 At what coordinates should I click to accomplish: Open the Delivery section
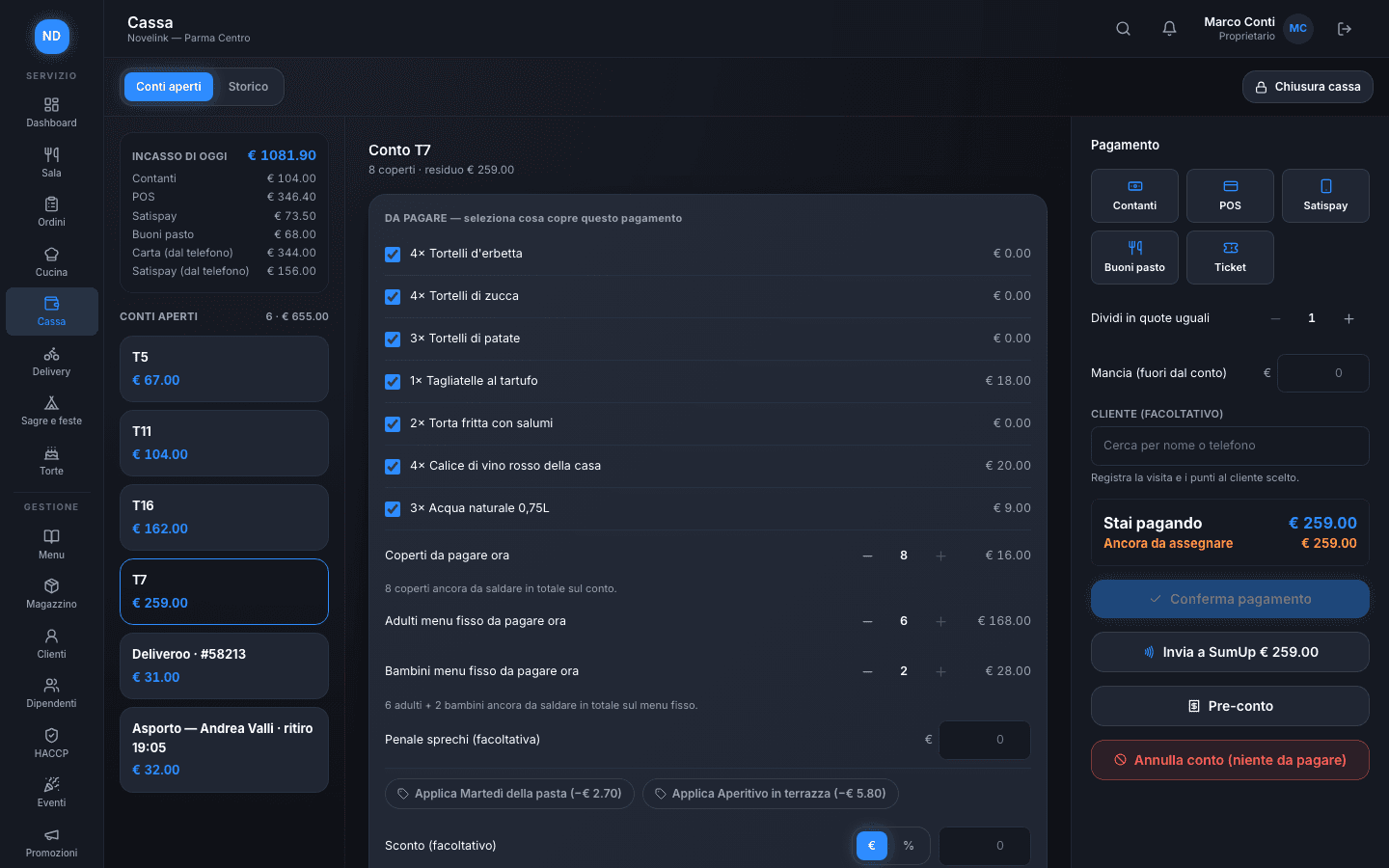52,361
